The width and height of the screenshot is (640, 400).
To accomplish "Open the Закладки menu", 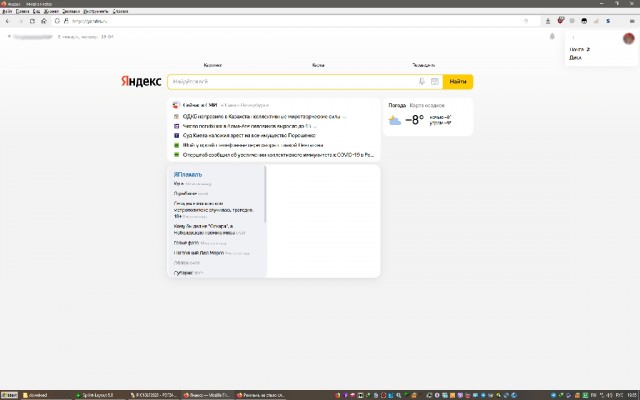I will 71,11.
